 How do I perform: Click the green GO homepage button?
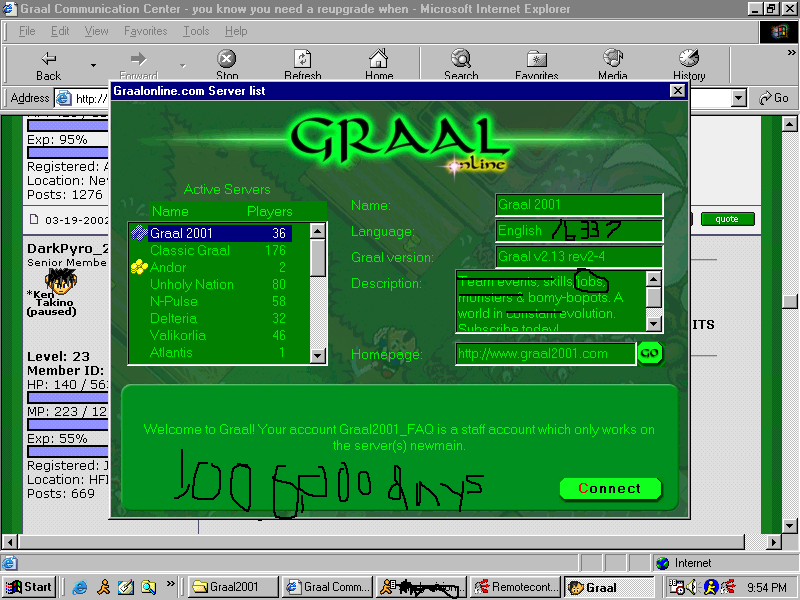(650, 353)
